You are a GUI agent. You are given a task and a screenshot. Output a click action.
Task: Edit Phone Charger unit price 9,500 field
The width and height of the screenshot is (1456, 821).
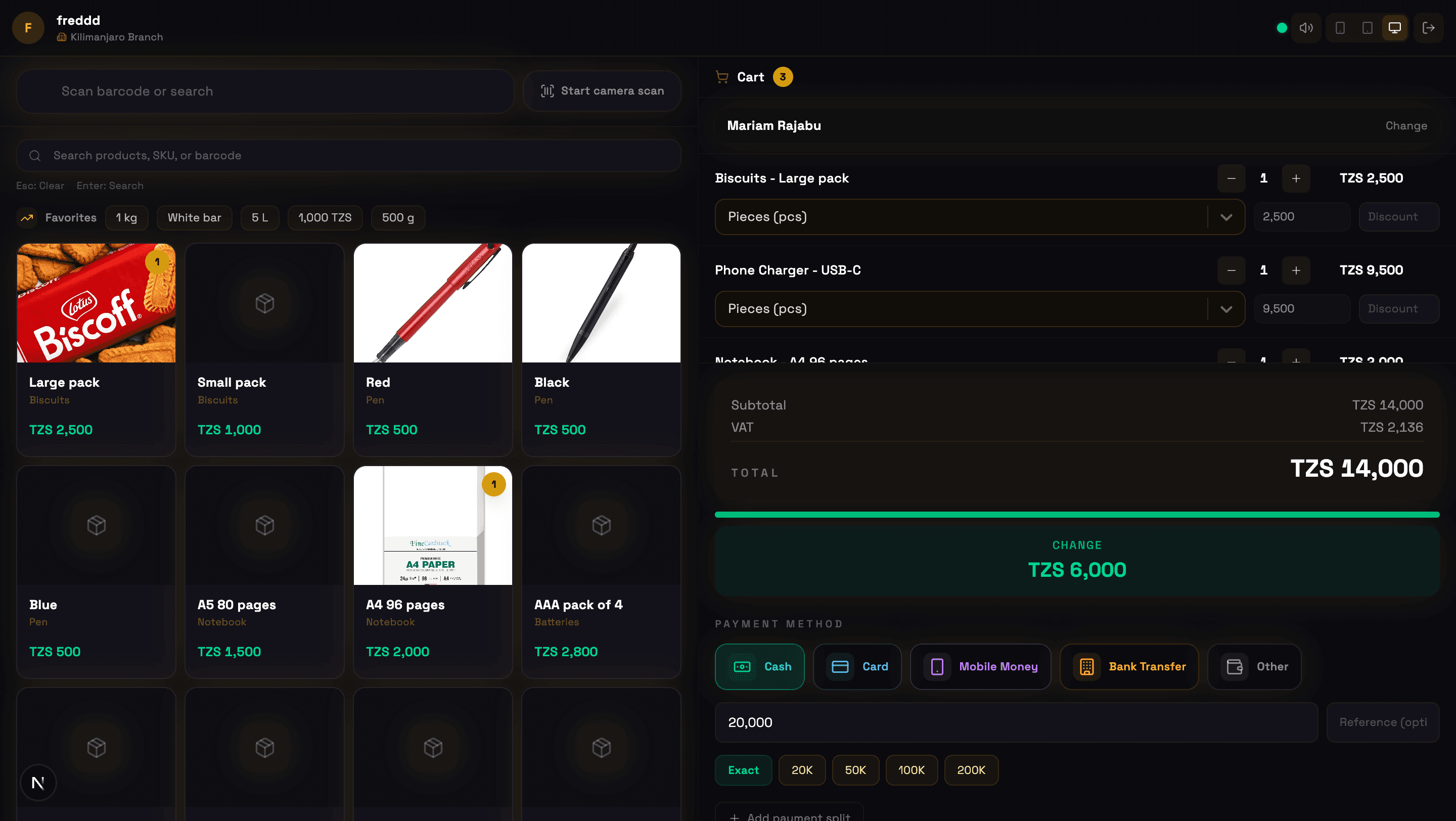tap(1302, 309)
